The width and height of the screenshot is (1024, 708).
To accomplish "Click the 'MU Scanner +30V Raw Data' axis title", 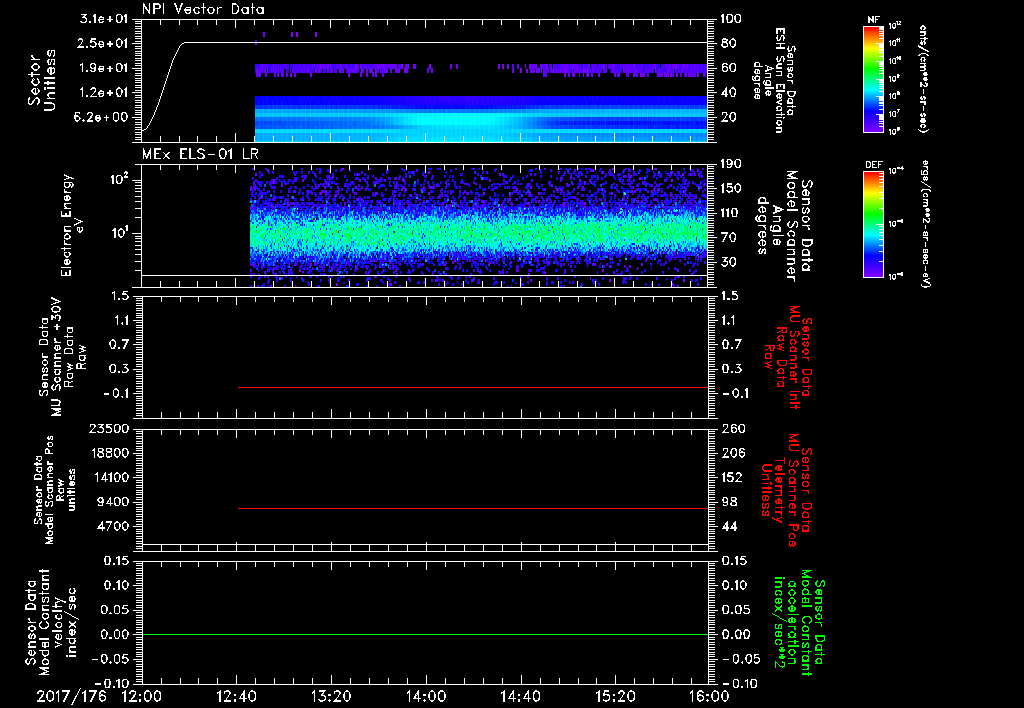I will [x=62, y=357].
